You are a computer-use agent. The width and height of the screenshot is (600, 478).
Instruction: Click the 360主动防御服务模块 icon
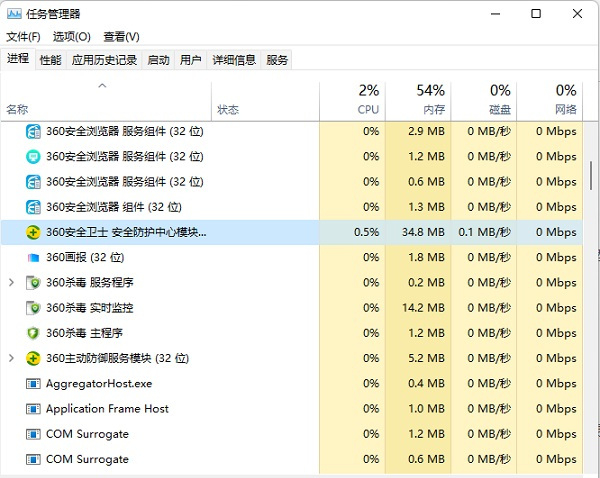pyautogui.click(x=33, y=358)
